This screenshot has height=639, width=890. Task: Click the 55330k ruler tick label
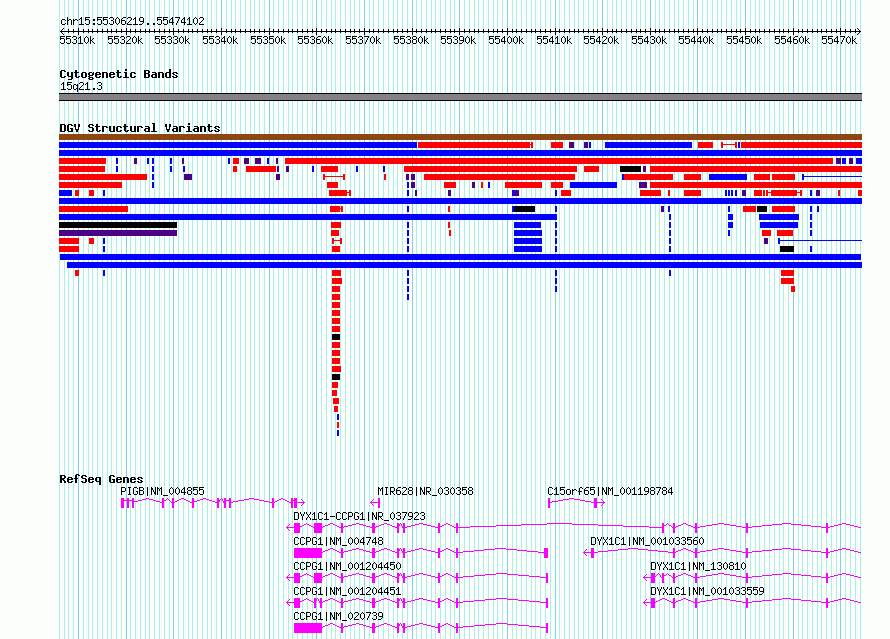(x=173, y=40)
